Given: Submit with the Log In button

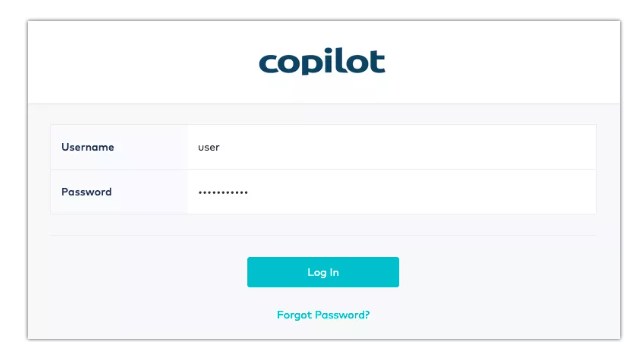Looking at the screenshot, I should pos(323,272).
